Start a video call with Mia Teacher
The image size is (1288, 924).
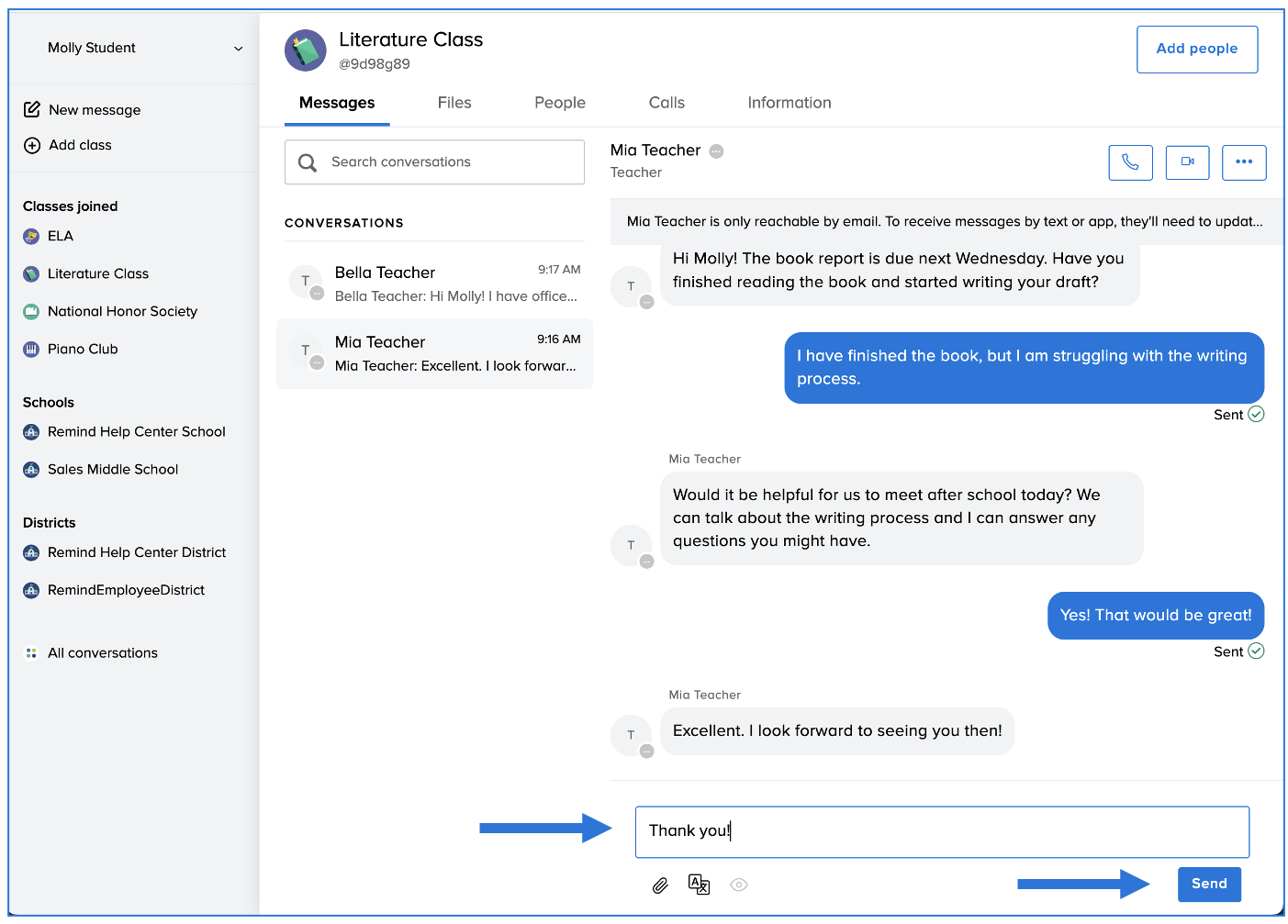click(x=1187, y=162)
